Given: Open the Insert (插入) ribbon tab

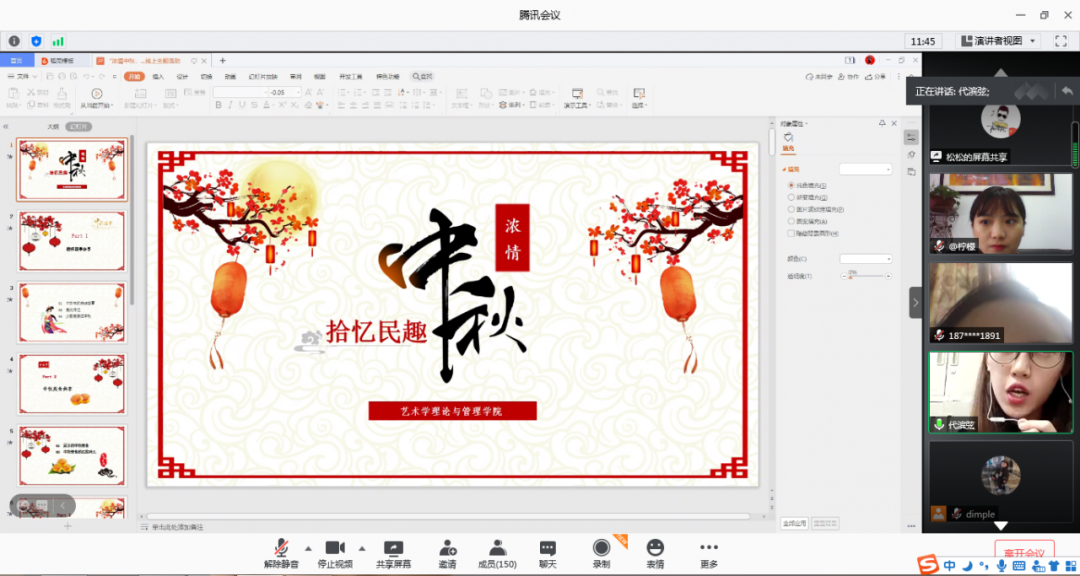Looking at the screenshot, I should [x=158, y=76].
